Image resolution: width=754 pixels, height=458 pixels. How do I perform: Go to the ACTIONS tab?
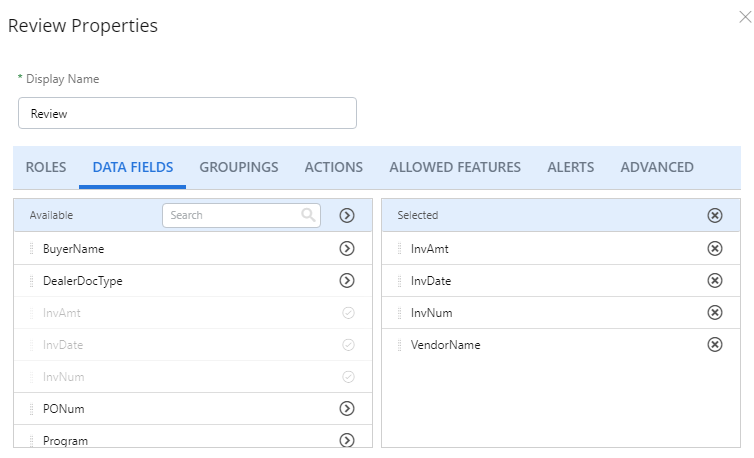coord(334,167)
